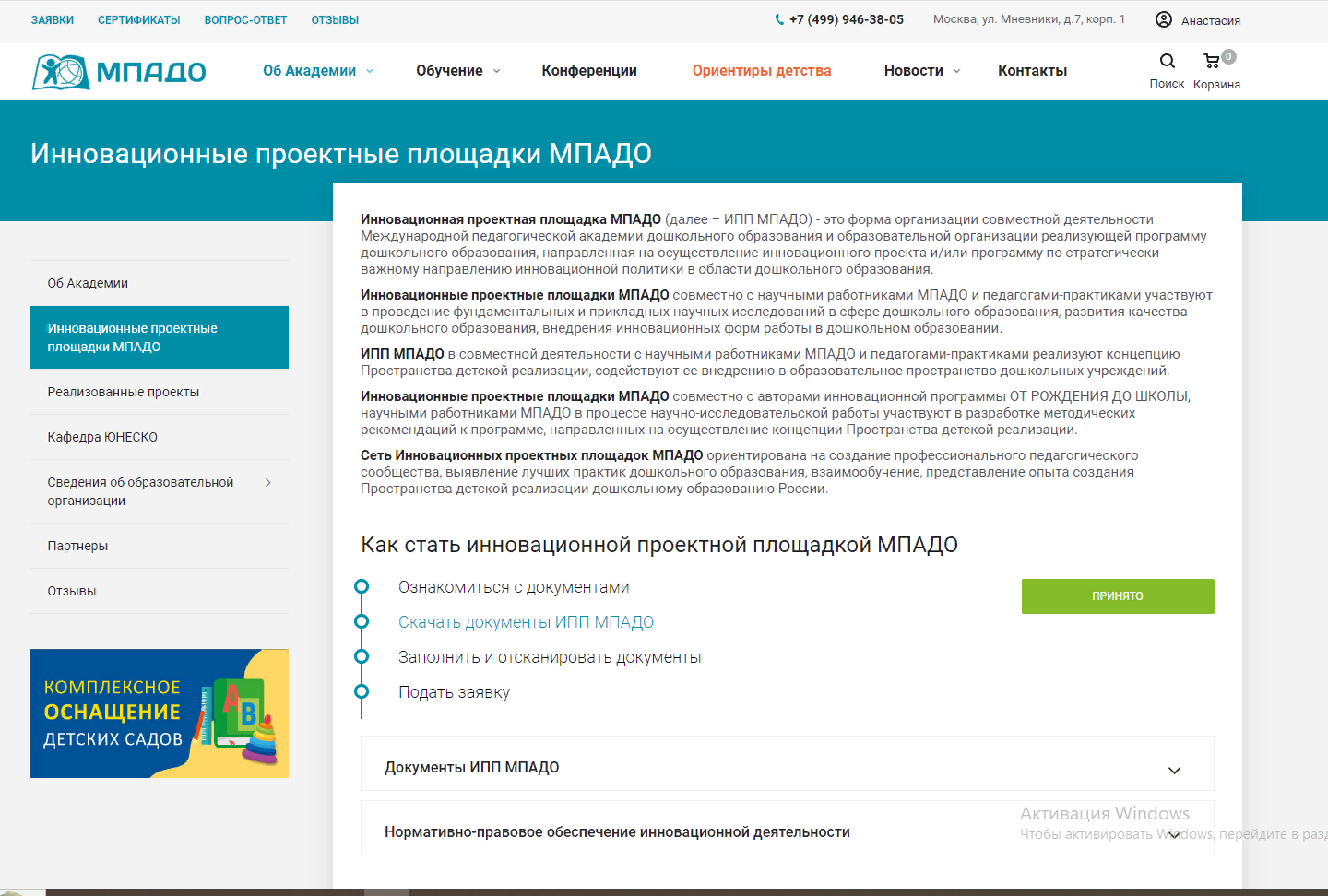This screenshot has height=896, width=1328.
Task: Click the circle marker beside Ознакомиться с документами
Action: [362, 586]
